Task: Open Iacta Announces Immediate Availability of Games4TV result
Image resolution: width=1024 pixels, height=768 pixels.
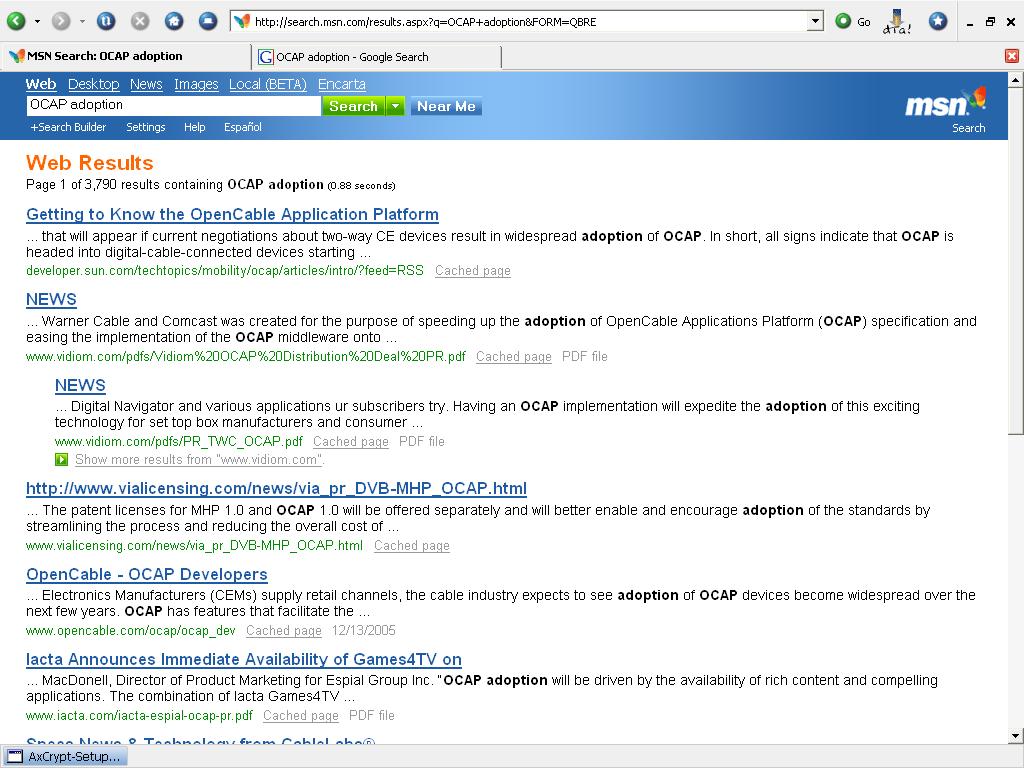Action: (244, 660)
